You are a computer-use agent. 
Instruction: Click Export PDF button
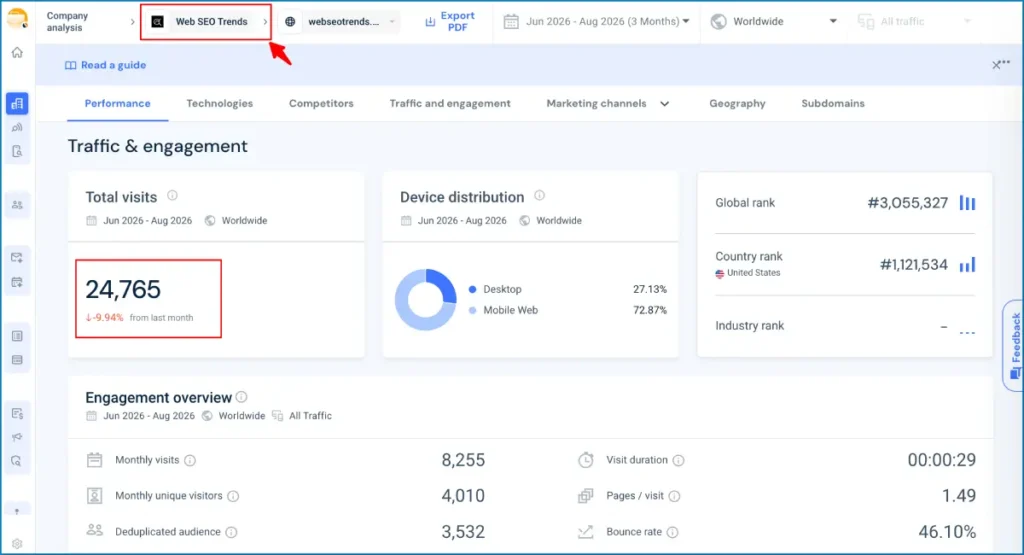[x=450, y=22]
